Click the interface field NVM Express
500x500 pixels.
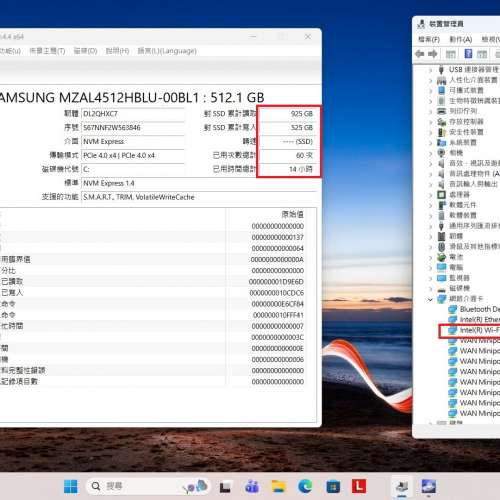click(133, 142)
